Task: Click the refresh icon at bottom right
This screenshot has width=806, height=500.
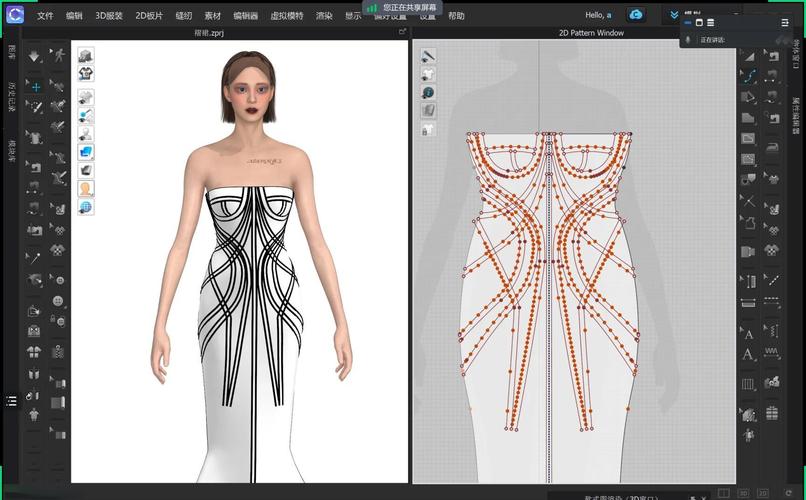Action: [789, 493]
